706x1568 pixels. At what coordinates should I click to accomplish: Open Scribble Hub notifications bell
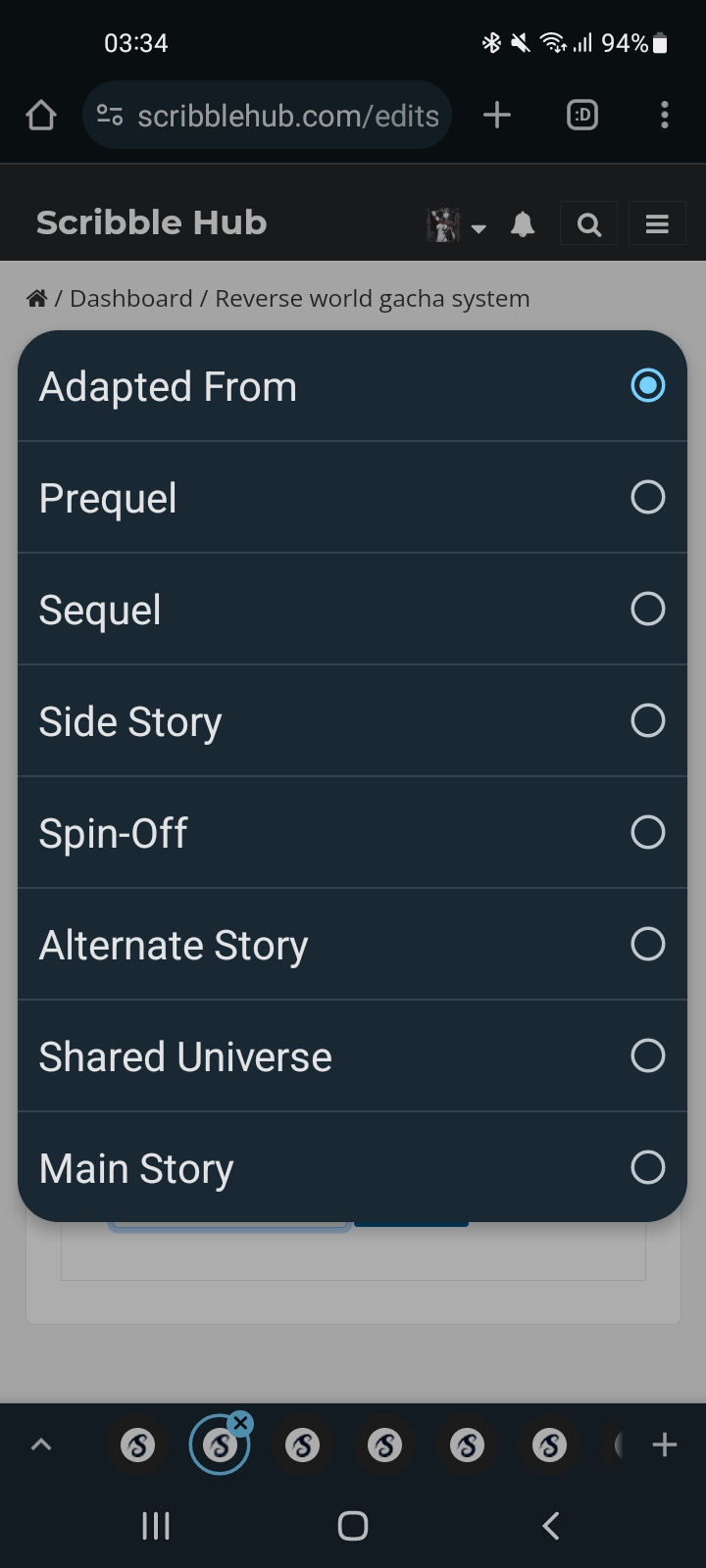coord(523,225)
